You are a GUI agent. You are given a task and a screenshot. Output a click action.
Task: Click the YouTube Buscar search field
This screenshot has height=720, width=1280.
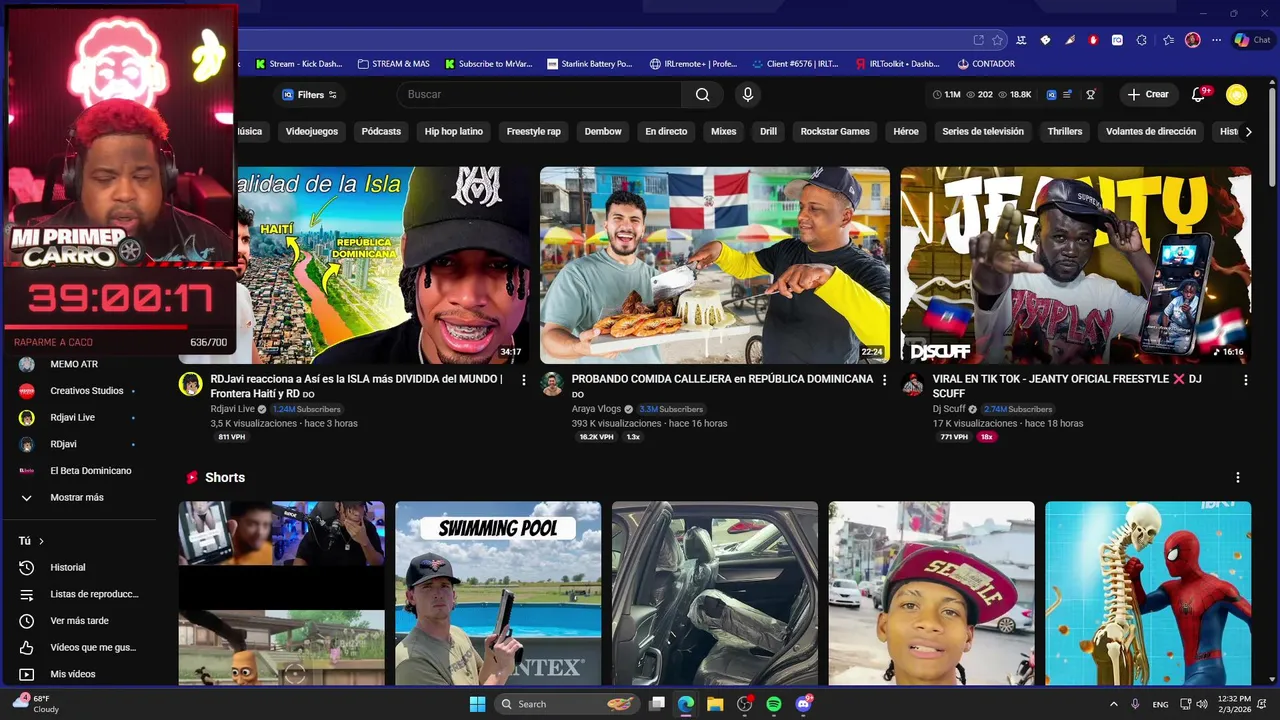coord(540,94)
